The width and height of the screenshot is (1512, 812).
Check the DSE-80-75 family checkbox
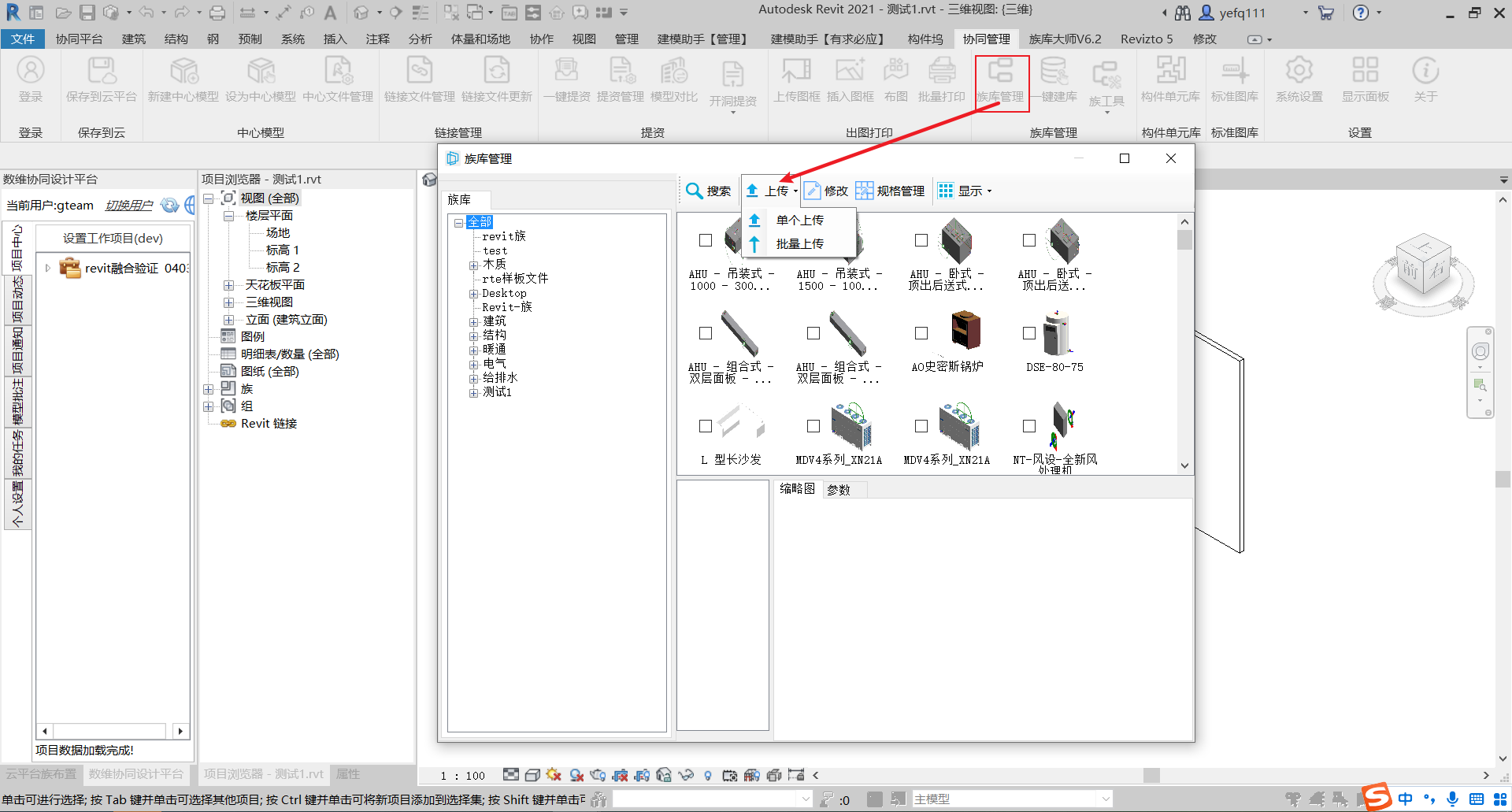[1029, 333]
